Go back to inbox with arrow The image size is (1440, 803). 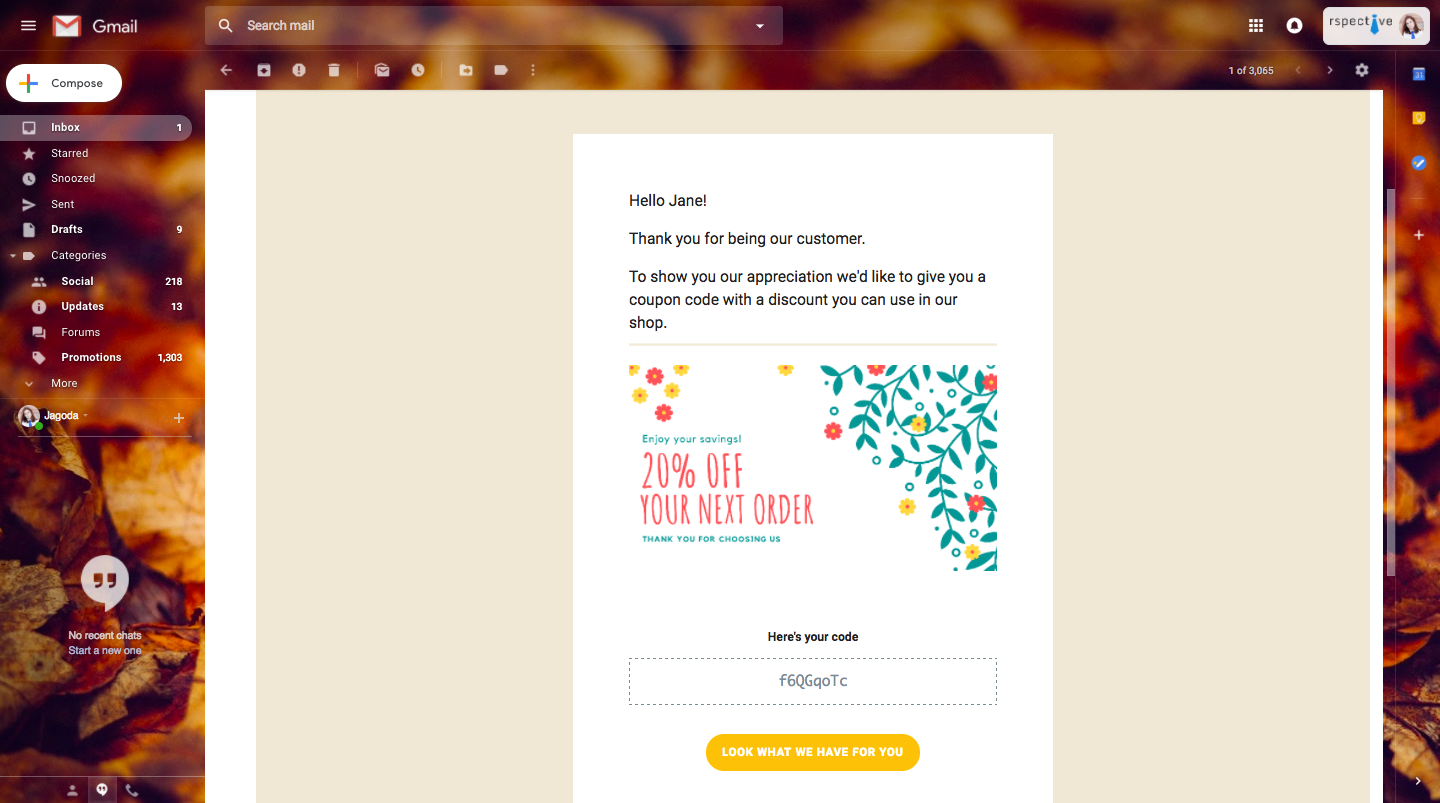point(226,70)
